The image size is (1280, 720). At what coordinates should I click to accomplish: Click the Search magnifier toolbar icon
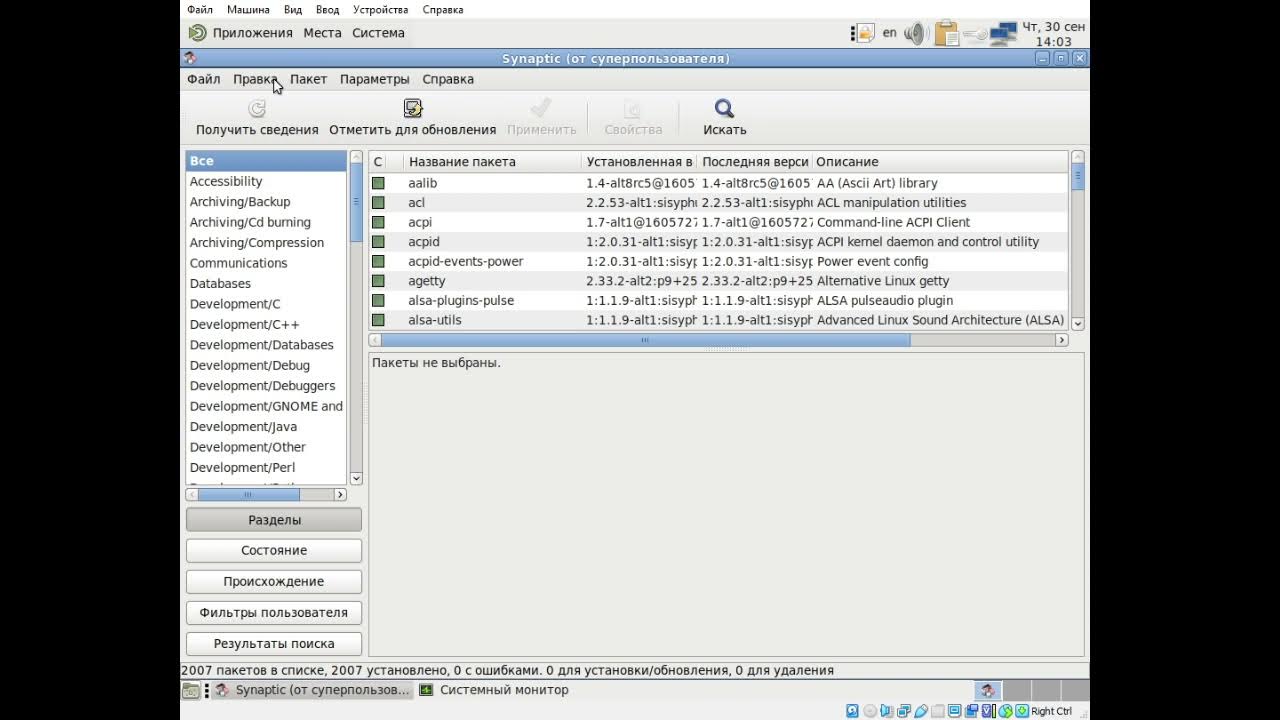[725, 108]
